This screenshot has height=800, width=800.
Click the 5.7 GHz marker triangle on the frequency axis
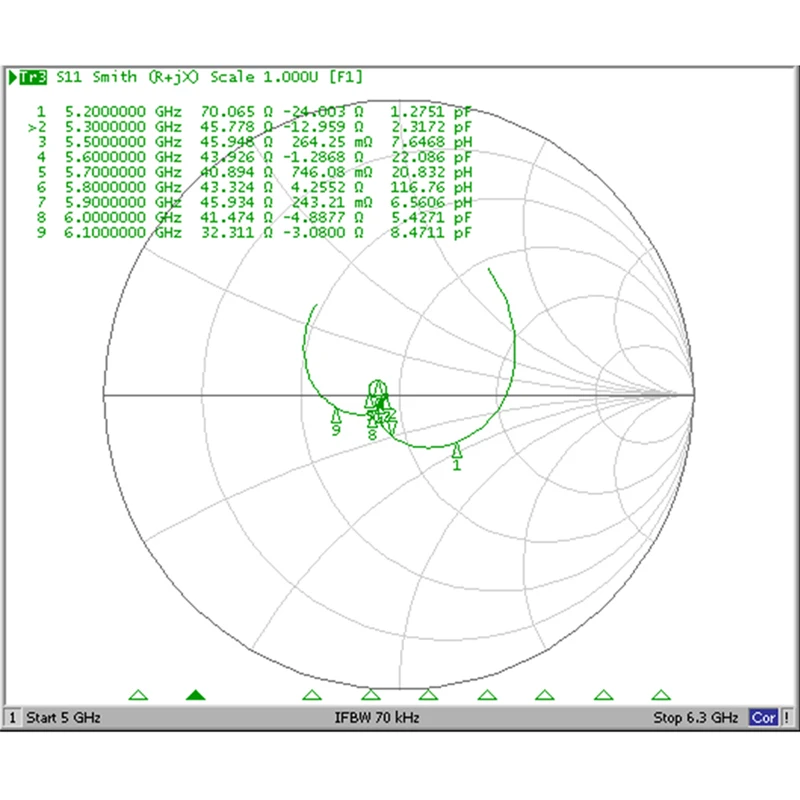[428, 695]
